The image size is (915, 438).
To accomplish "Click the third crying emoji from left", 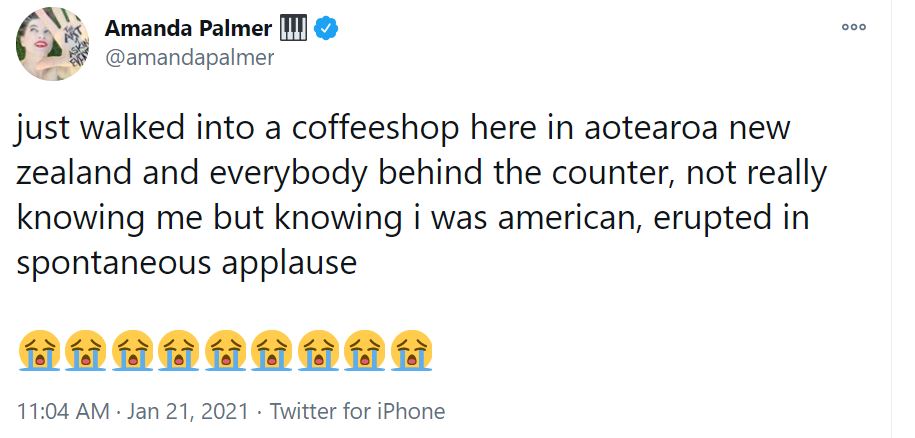I will [131, 351].
